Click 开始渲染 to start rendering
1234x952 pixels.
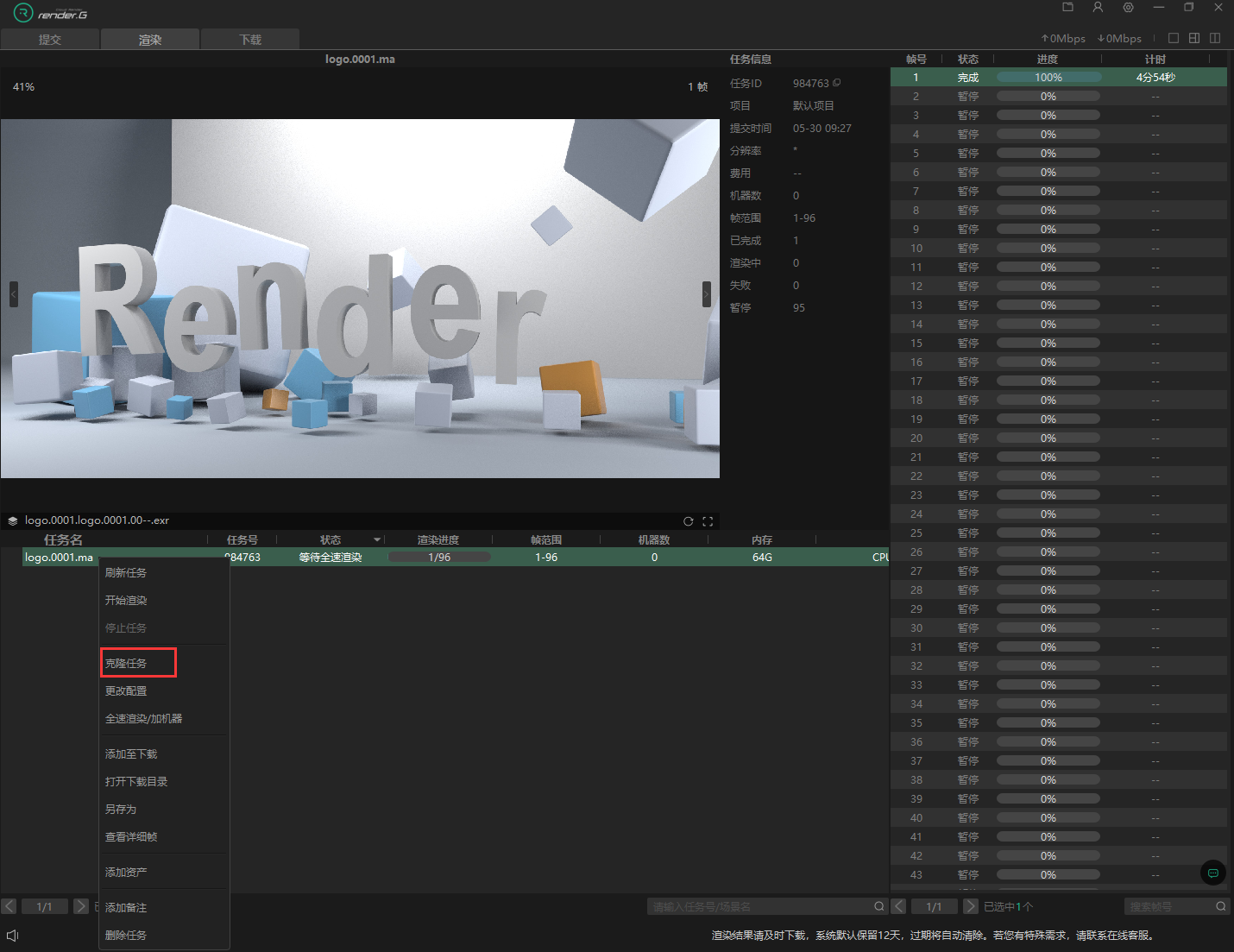[x=126, y=600]
